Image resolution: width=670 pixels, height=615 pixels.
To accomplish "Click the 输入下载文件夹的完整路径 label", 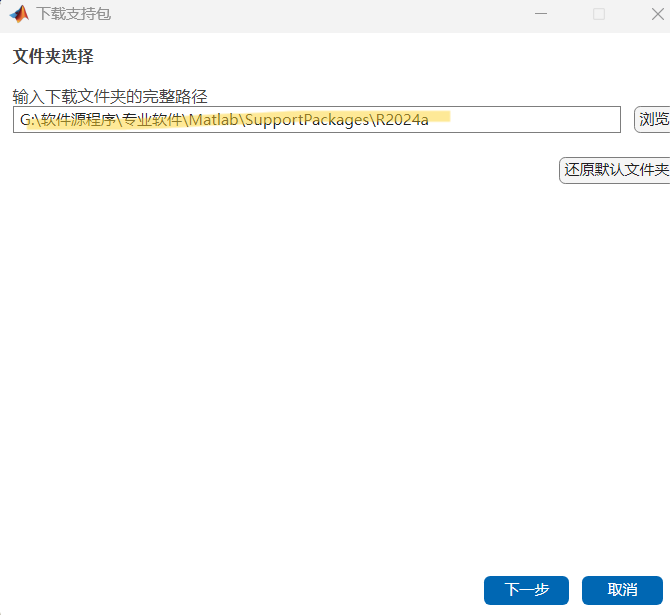I will 110,97.
